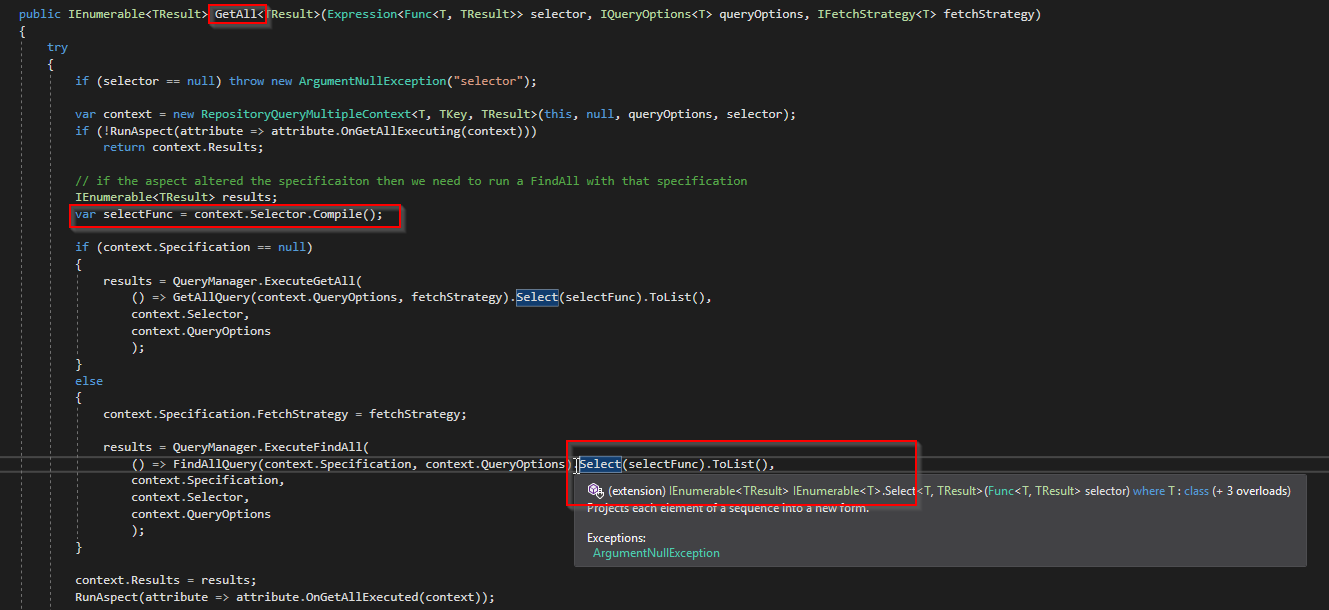The width and height of the screenshot is (1329, 610).
Task: Click the try keyword
Action: tap(58, 47)
